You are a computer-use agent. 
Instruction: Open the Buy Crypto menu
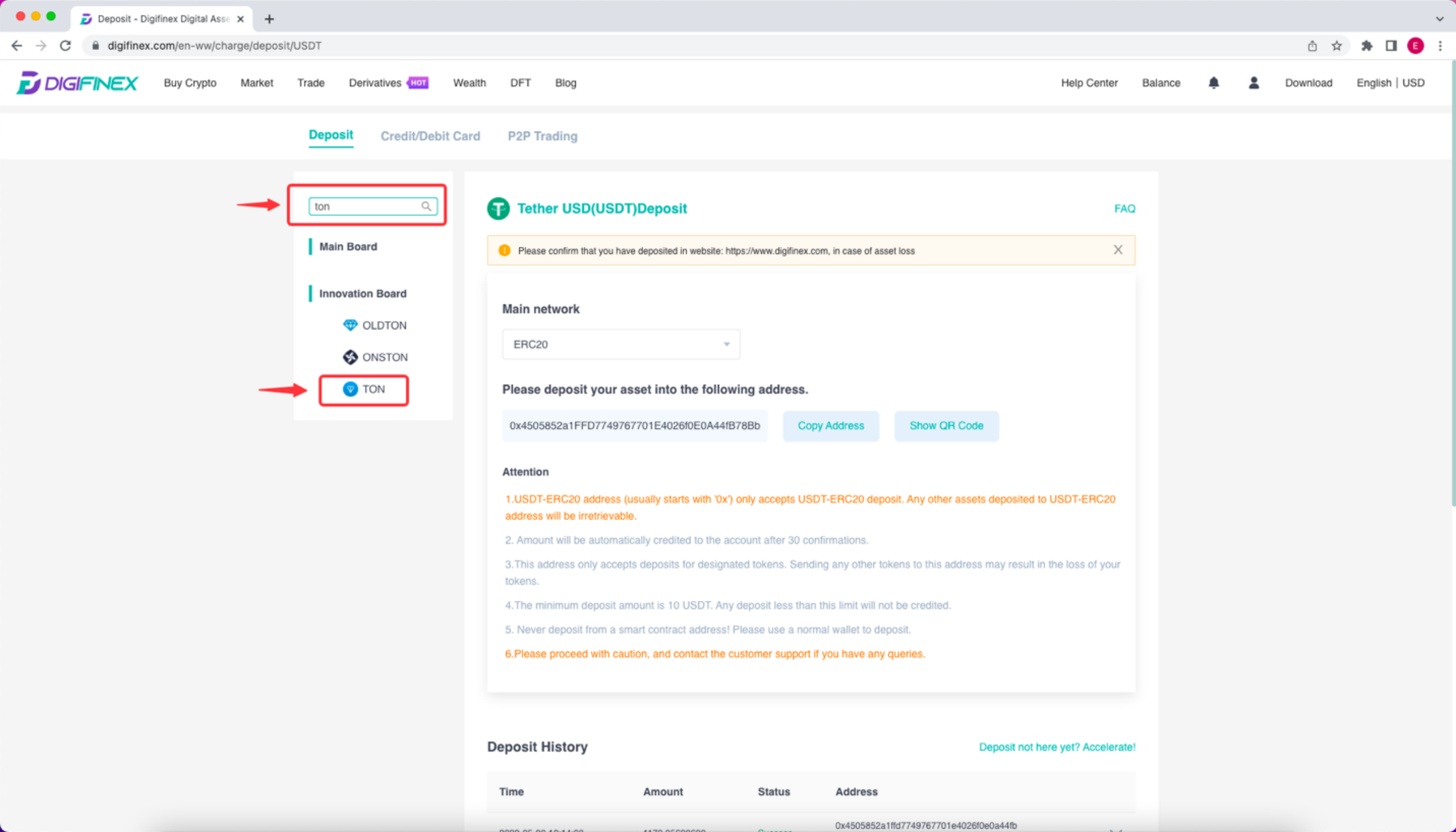coord(190,83)
